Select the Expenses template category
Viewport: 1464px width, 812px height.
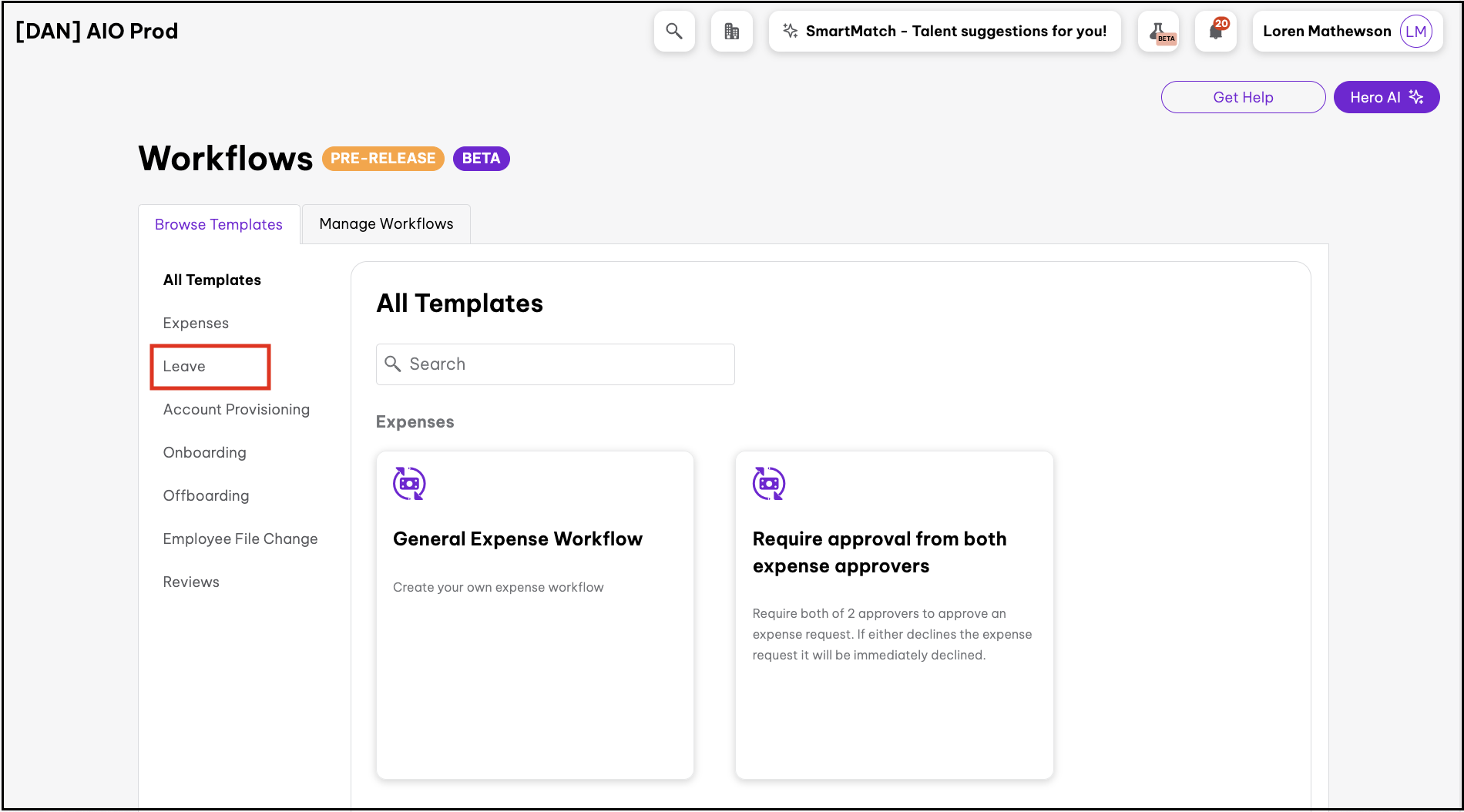point(196,324)
